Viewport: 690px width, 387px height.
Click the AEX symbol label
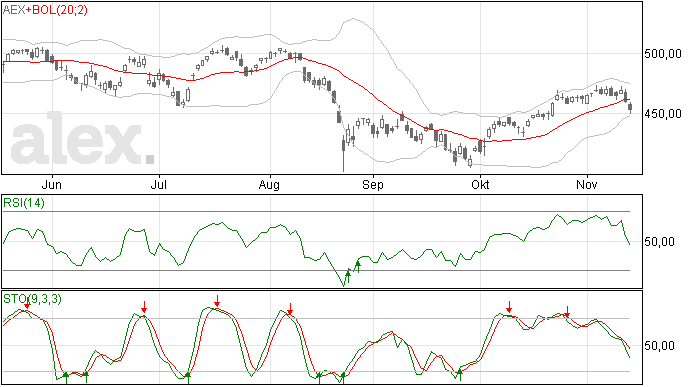point(14,10)
